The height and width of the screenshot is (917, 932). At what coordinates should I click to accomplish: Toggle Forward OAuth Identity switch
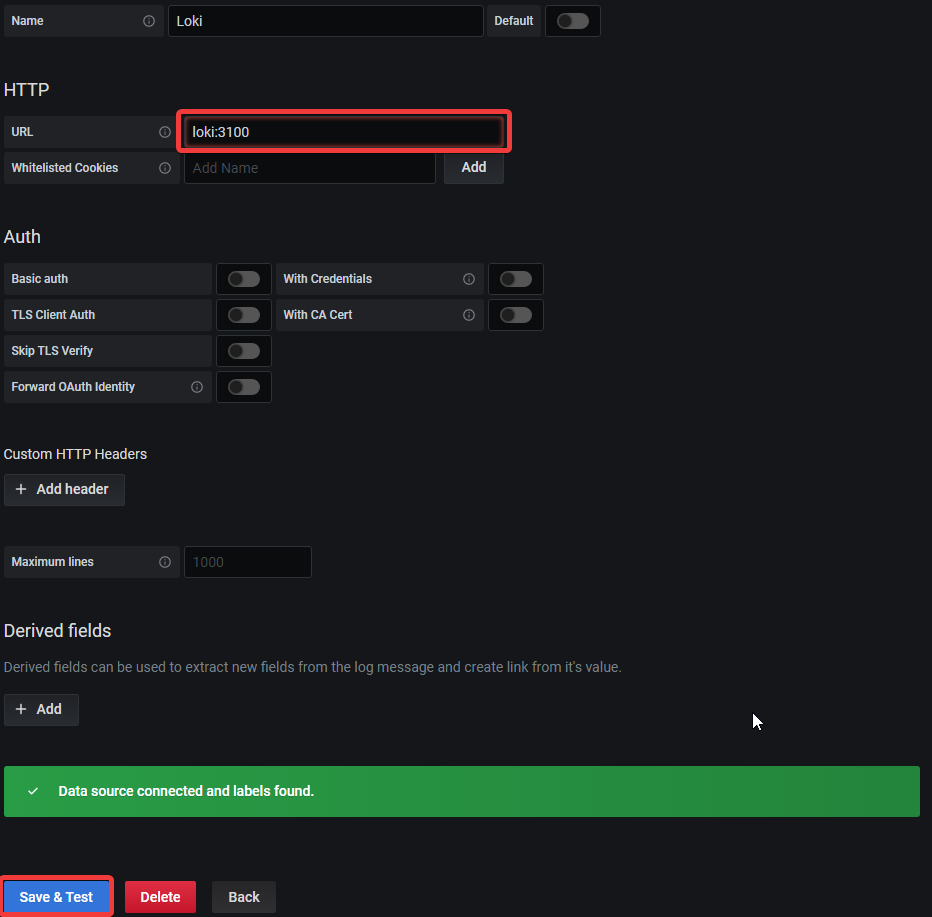click(243, 387)
